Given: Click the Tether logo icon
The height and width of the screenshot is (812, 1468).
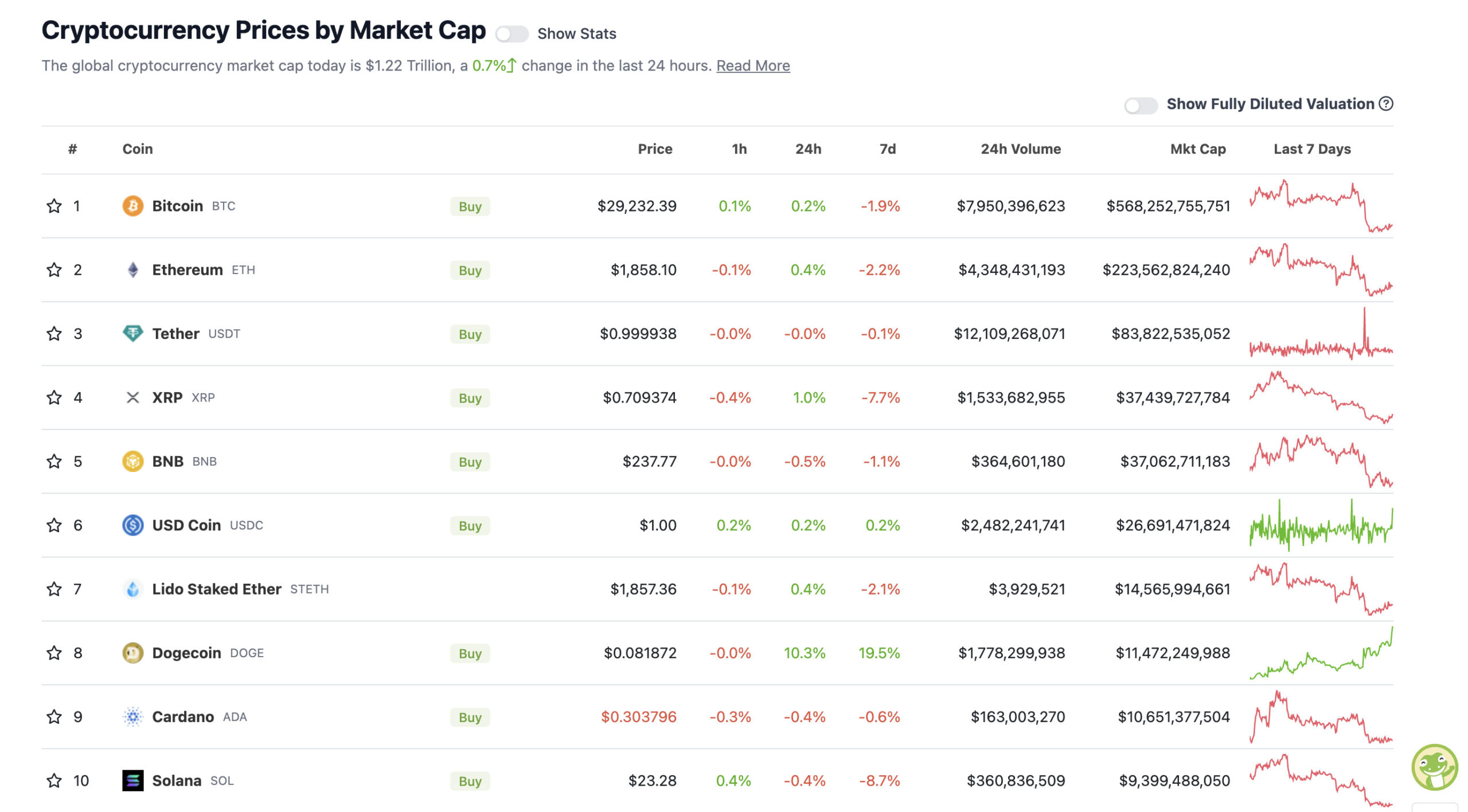Looking at the screenshot, I should point(133,334).
